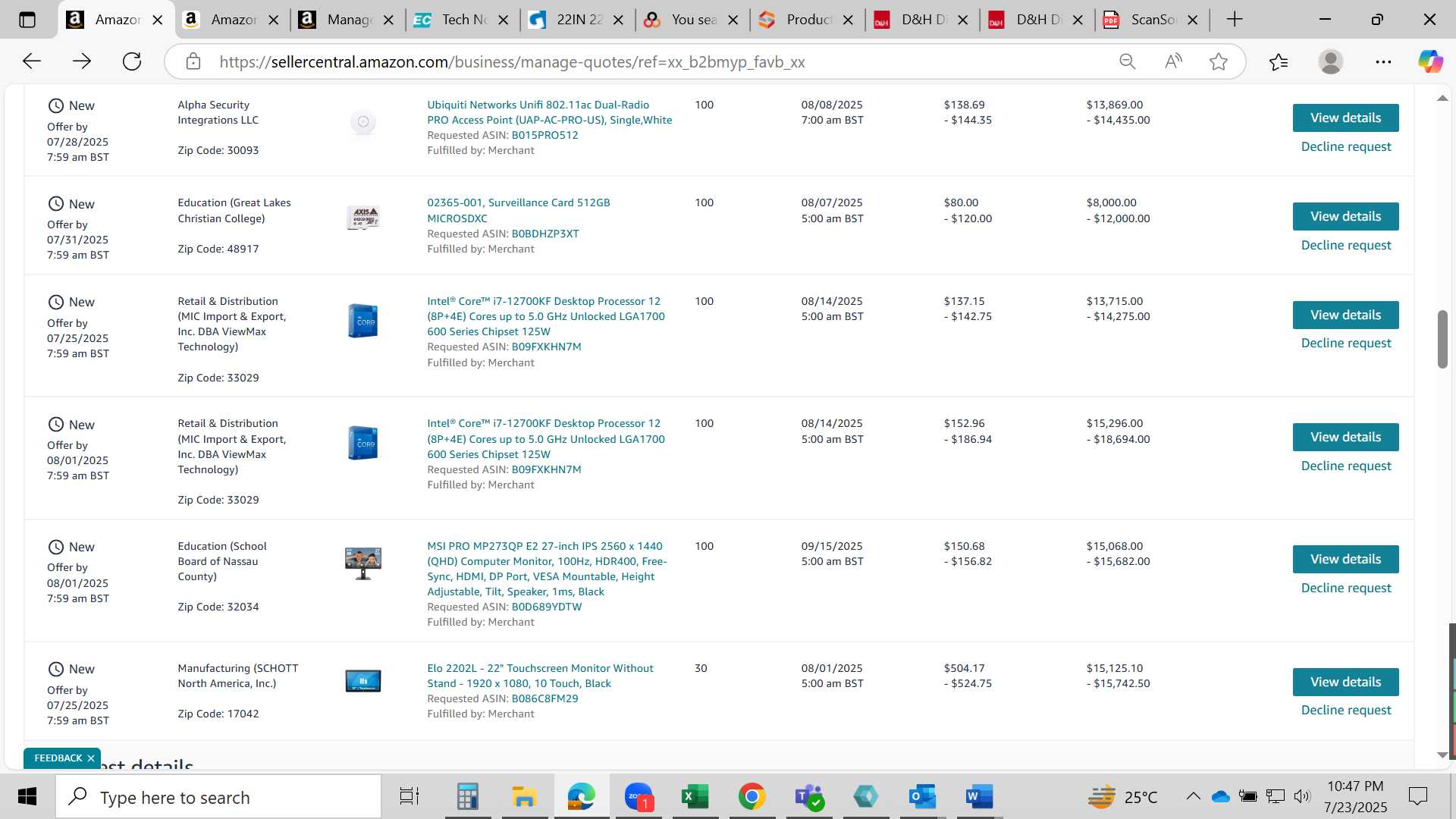The width and height of the screenshot is (1456, 819).
Task: Switch to the You sea… tab
Action: [x=691, y=20]
